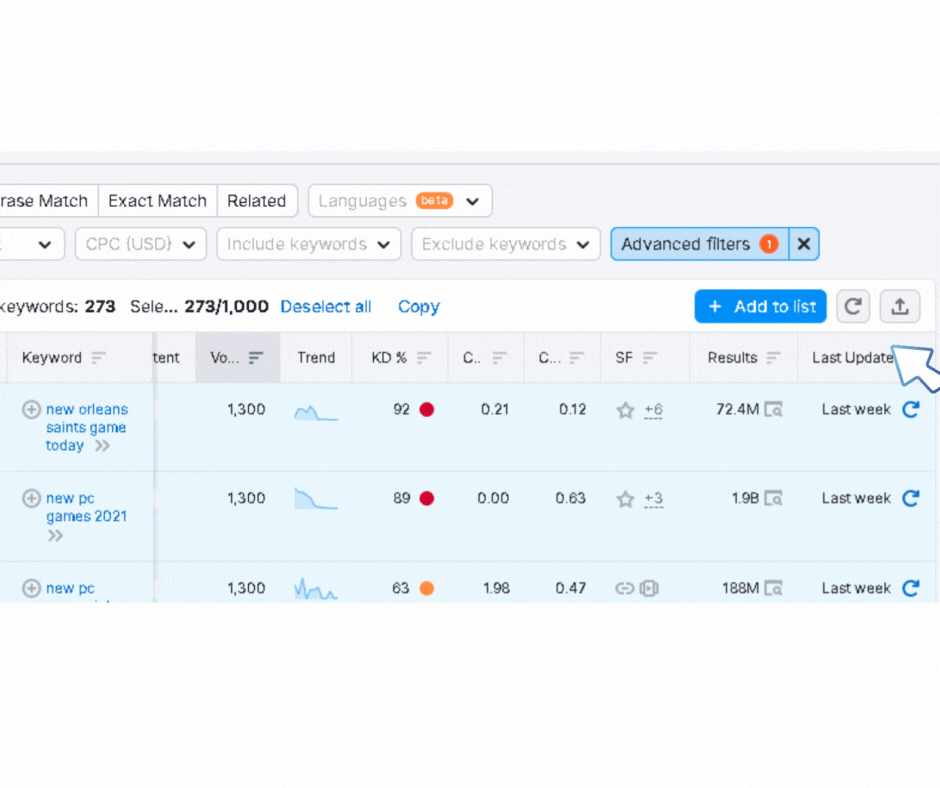
Task: Open the third row 'new pc' keyword link
Action: click(70, 588)
